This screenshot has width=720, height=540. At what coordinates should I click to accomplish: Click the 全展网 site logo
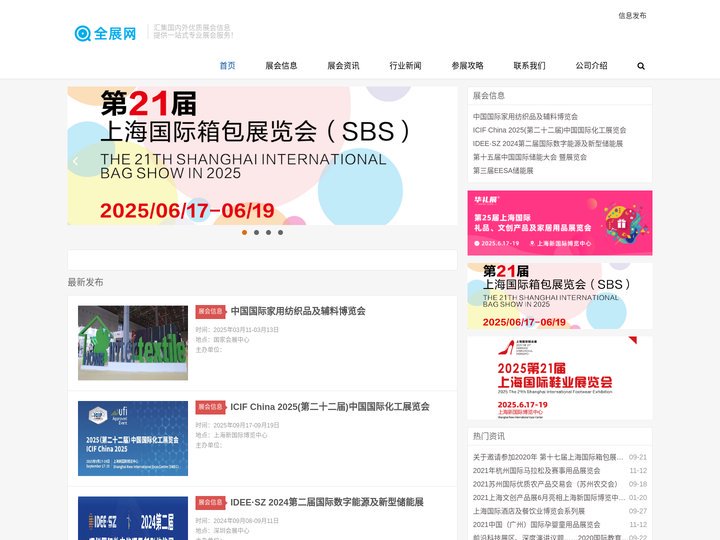106,34
